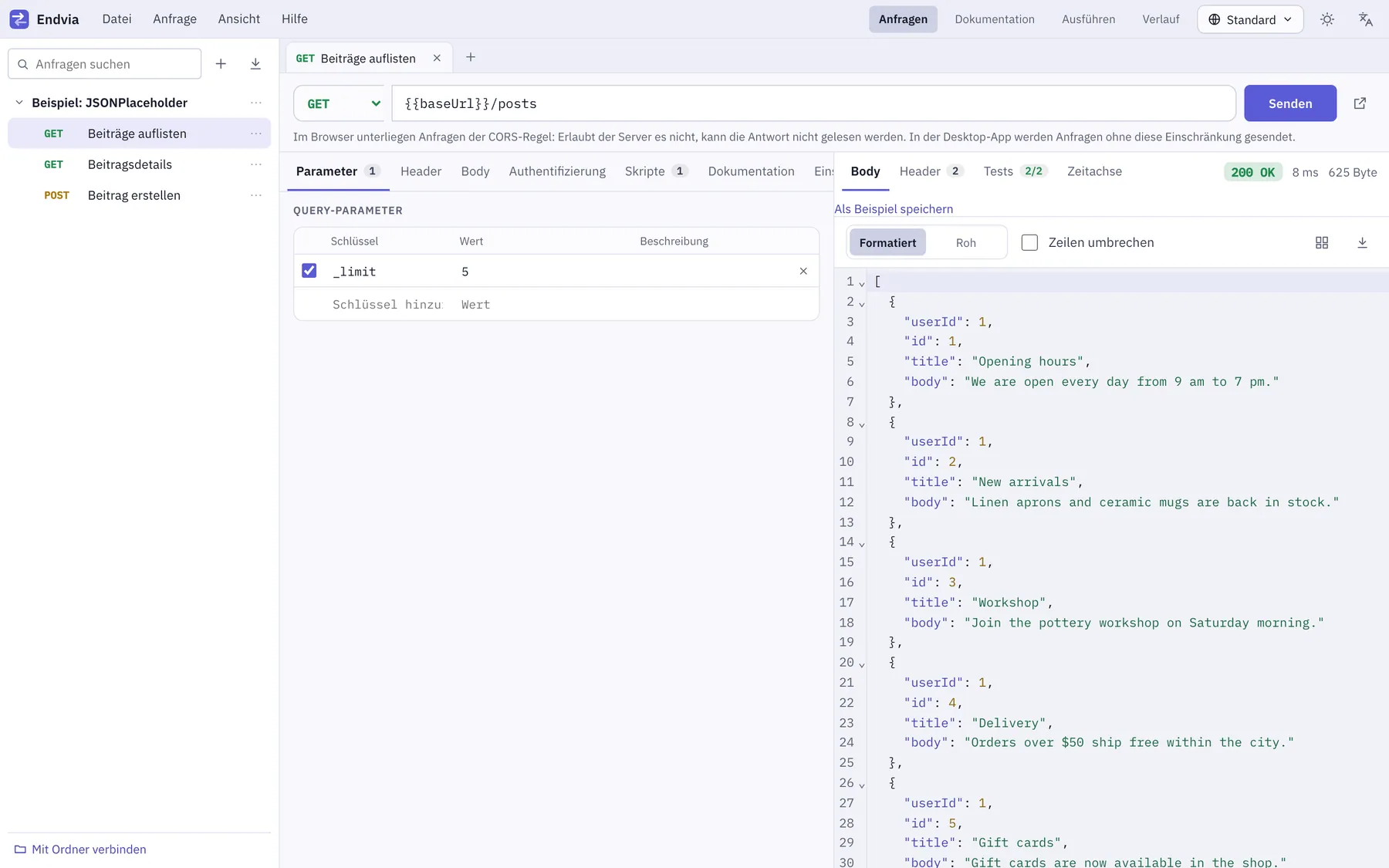
Task: Click the plus icon to add request
Action: (221, 64)
